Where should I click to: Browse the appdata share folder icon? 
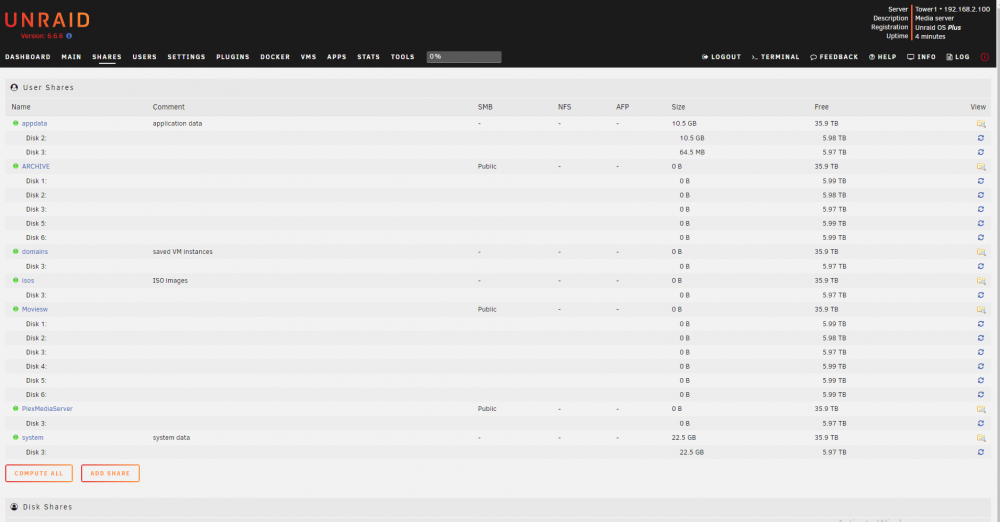coord(981,124)
